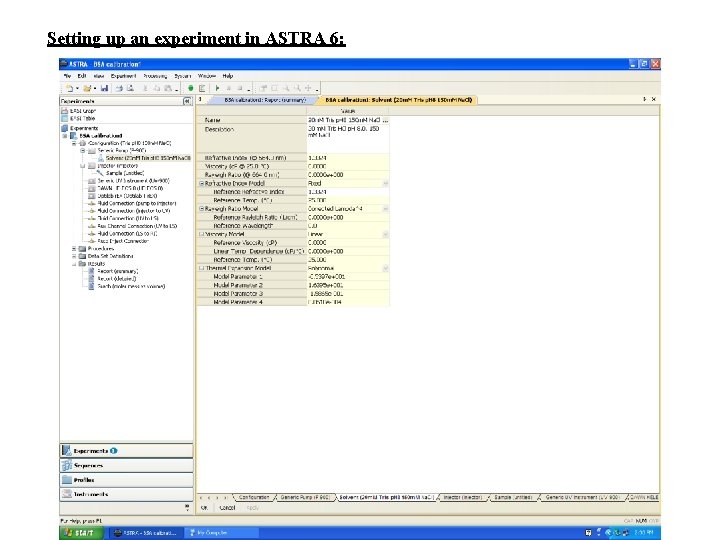Click the Sample syringe icon in tree
Image resolution: width=720 pixels, height=540 pixels.
pyautogui.click(x=100, y=173)
